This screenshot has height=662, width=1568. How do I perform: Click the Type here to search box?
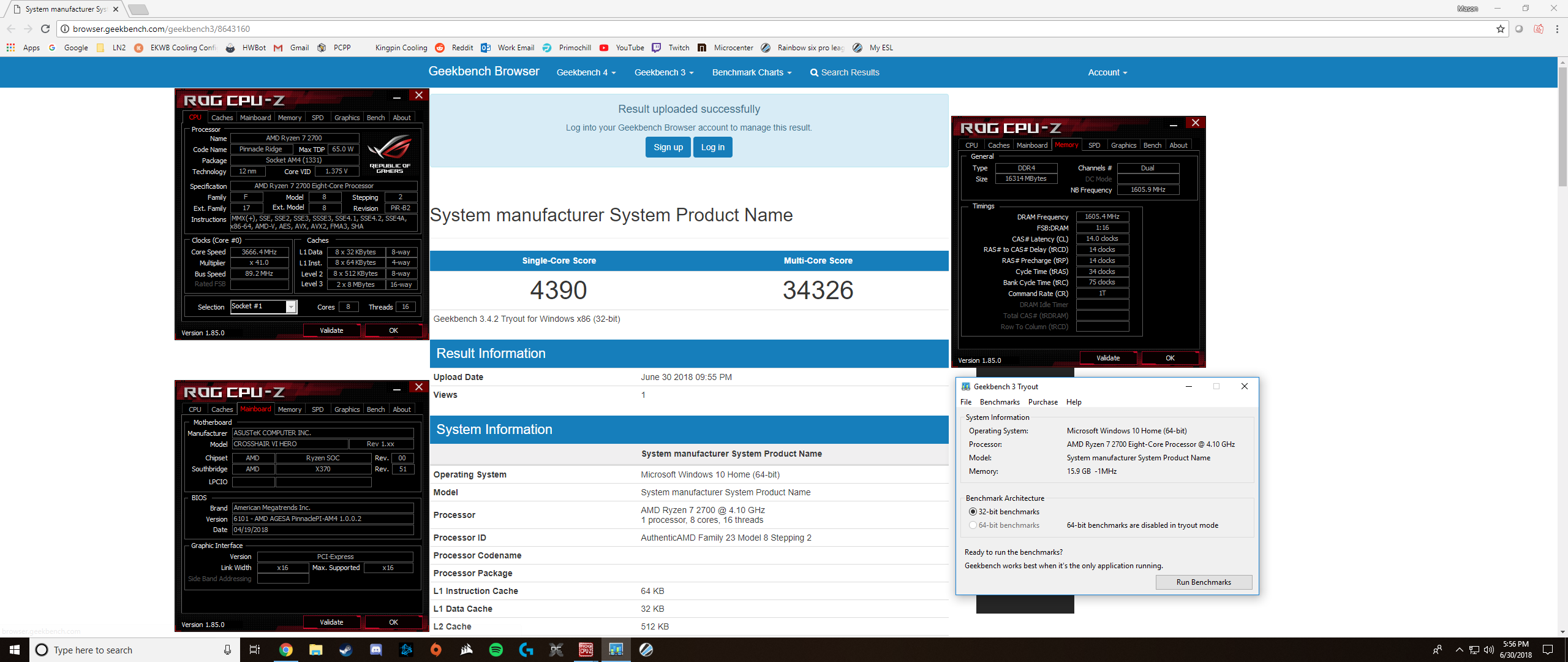pyautogui.click(x=135, y=650)
